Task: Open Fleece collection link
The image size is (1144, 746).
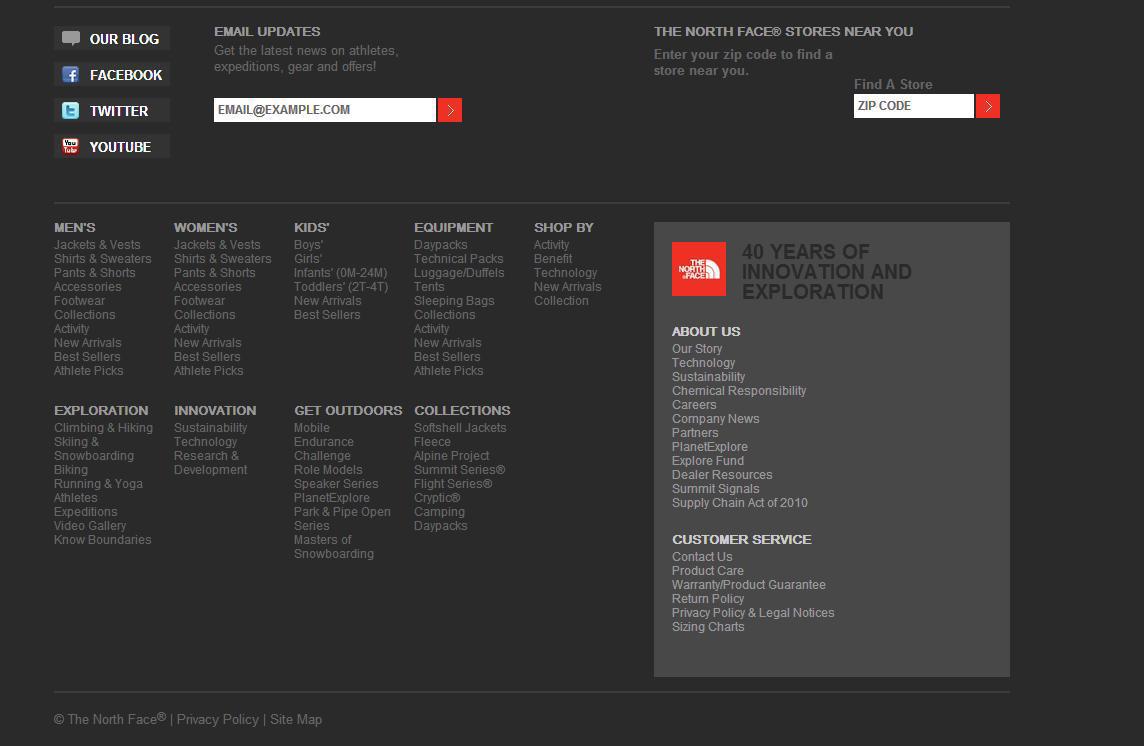Action: (432, 442)
